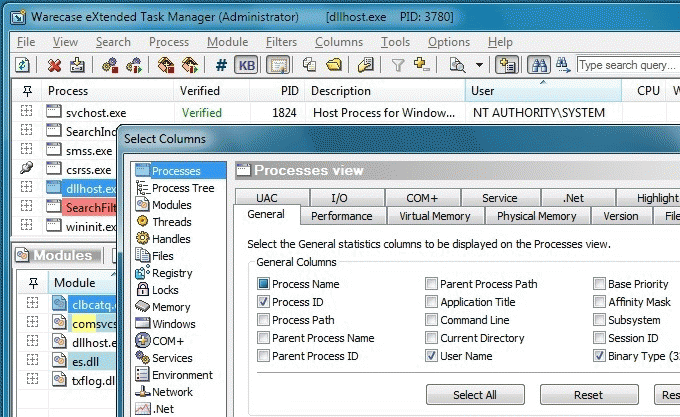Click the yellow plus-minus toolbar icon

[x=421, y=65]
